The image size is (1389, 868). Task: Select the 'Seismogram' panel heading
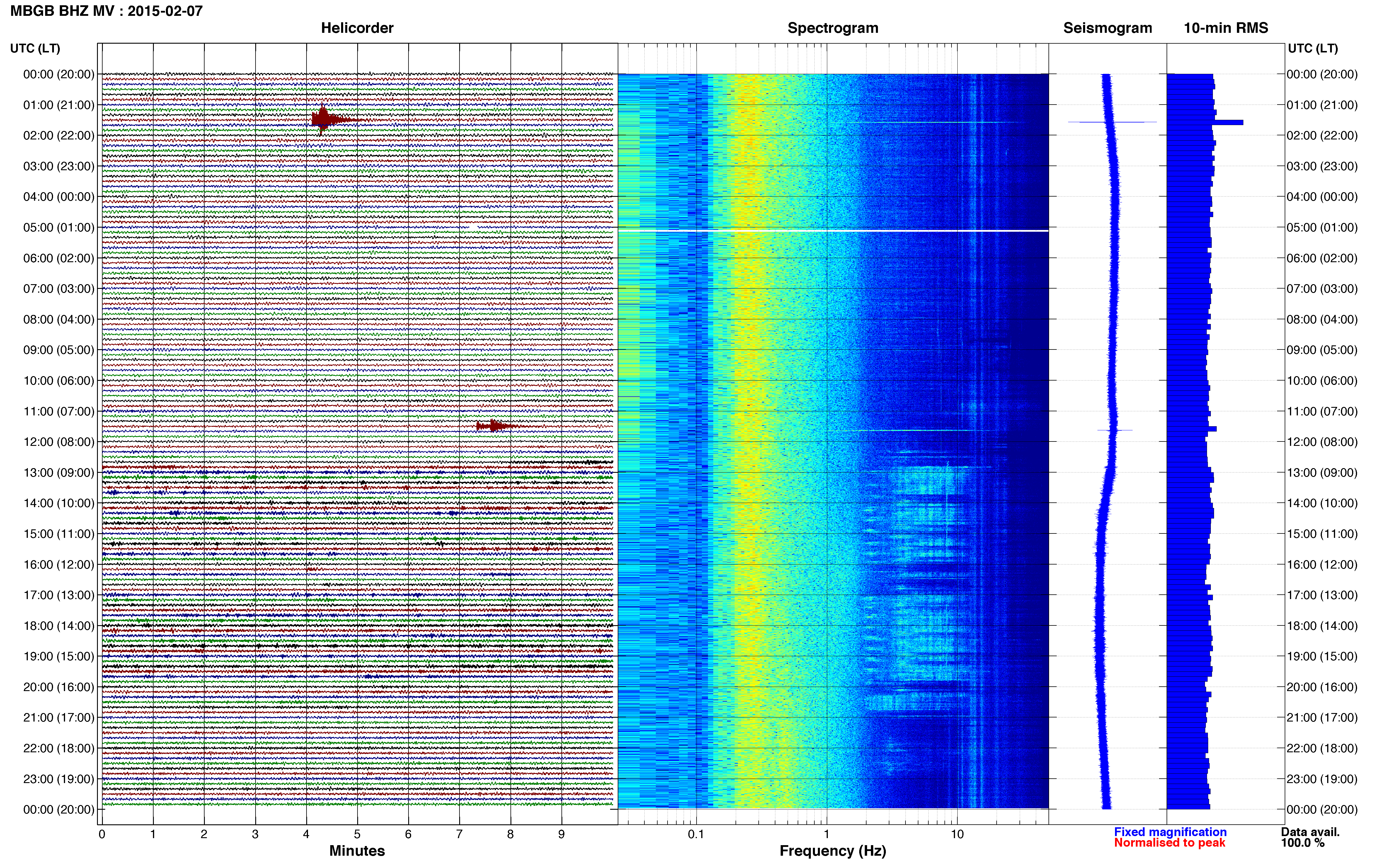point(1108,28)
